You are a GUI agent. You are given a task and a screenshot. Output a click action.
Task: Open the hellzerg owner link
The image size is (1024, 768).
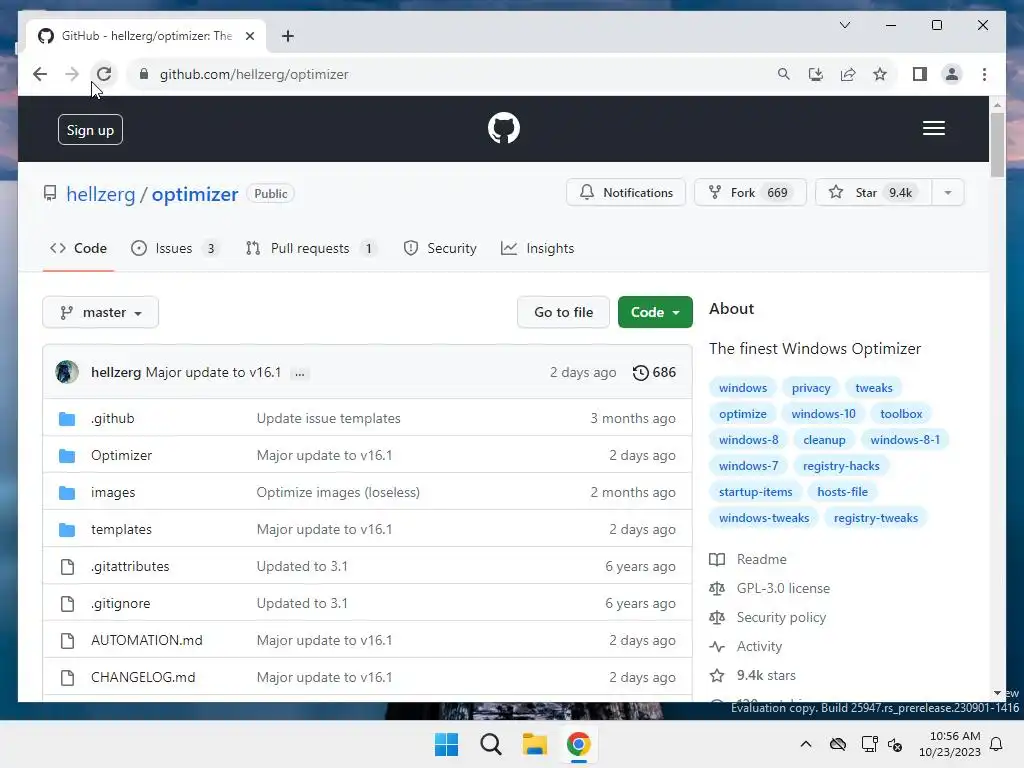[x=101, y=194]
